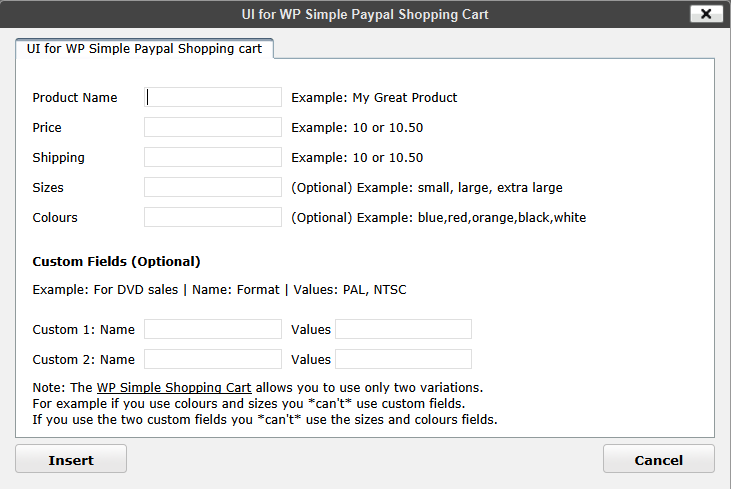Viewport: 731px width, 489px height.
Task: Click the Colours hint 'blue,red,orange,black,white'
Action: (x=502, y=218)
